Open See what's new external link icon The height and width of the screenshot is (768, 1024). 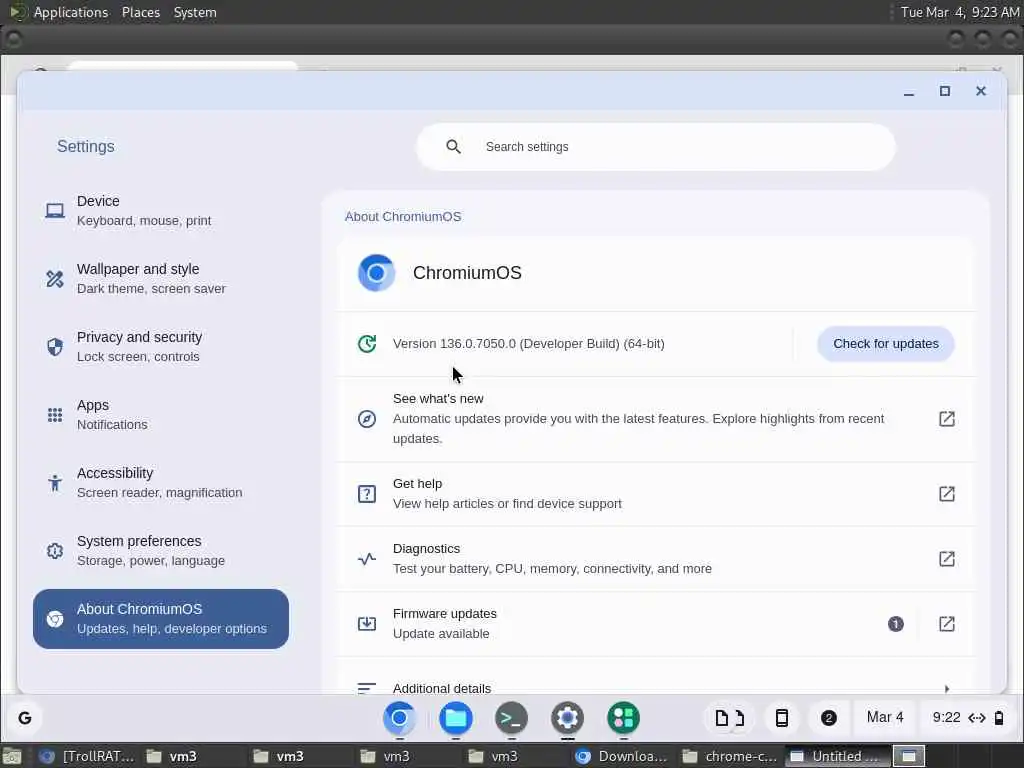pyautogui.click(x=947, y=419)
